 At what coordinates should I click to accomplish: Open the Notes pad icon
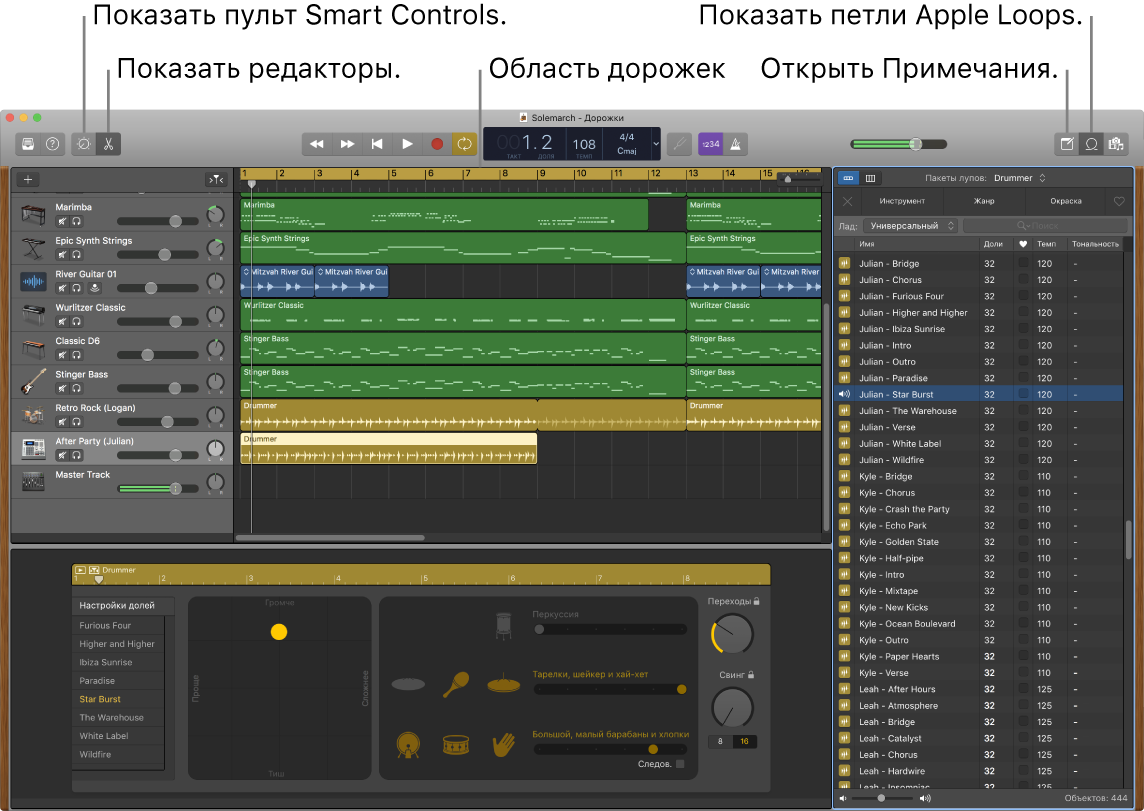coord(1067,143)
